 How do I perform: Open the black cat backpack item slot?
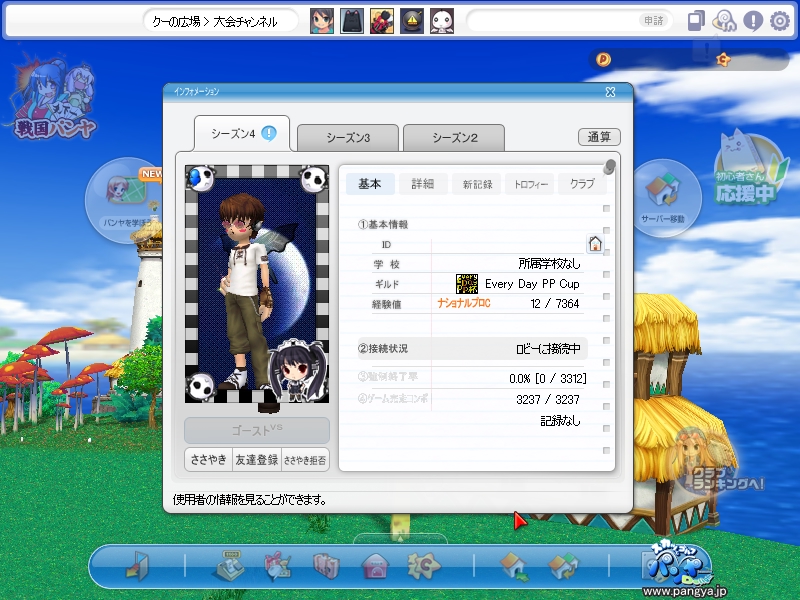(x=352, y=21)
